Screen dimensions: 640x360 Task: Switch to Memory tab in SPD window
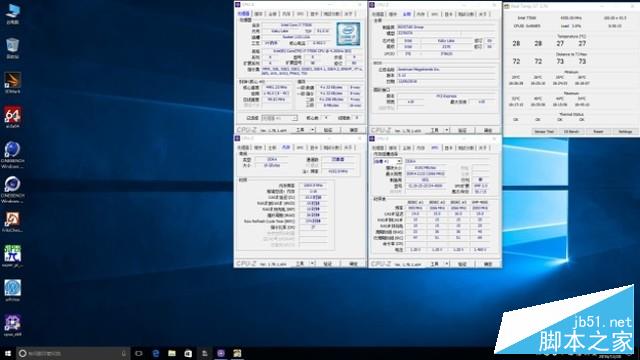click(421, 148)
